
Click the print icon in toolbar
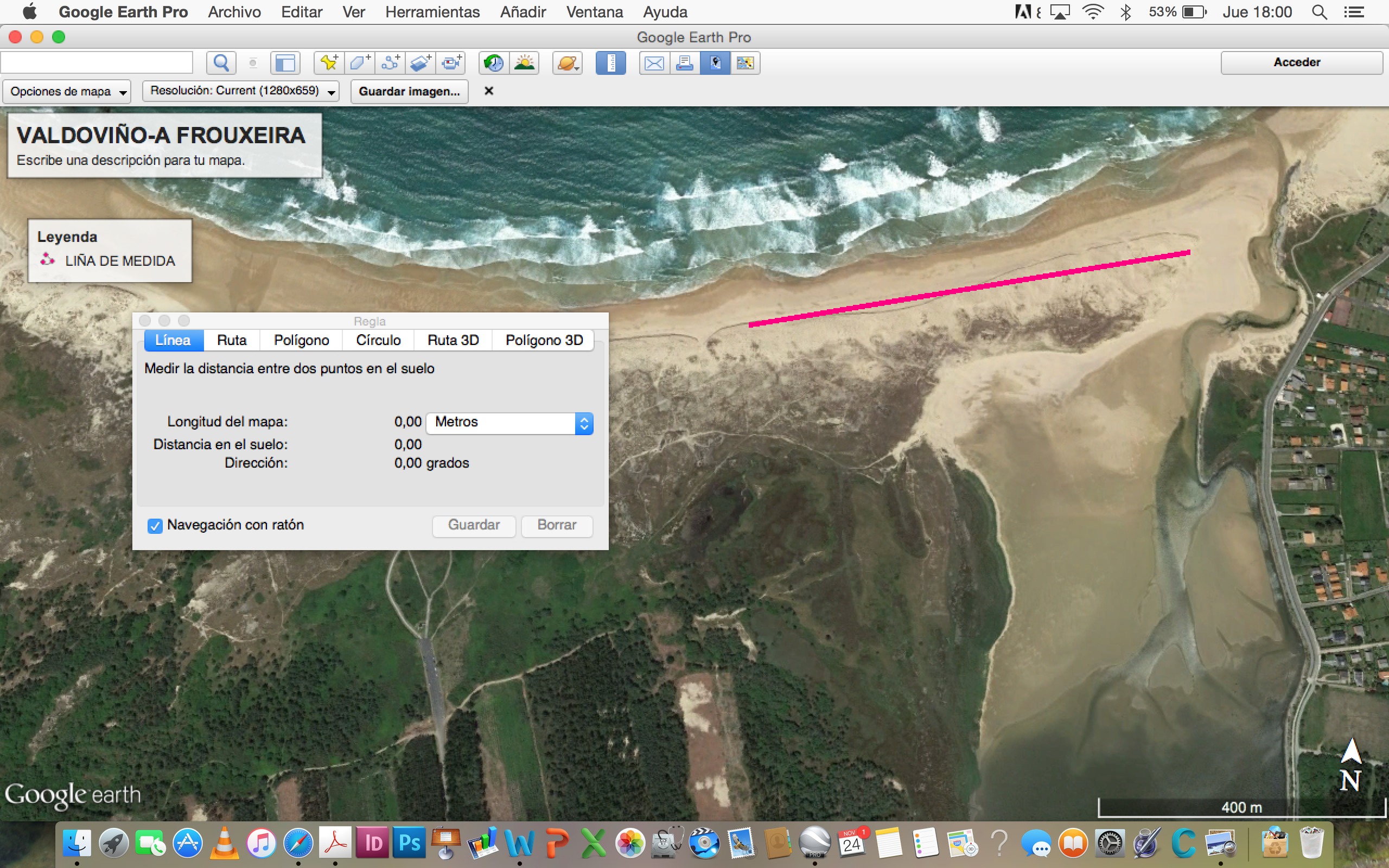click(x=685, y=62)
